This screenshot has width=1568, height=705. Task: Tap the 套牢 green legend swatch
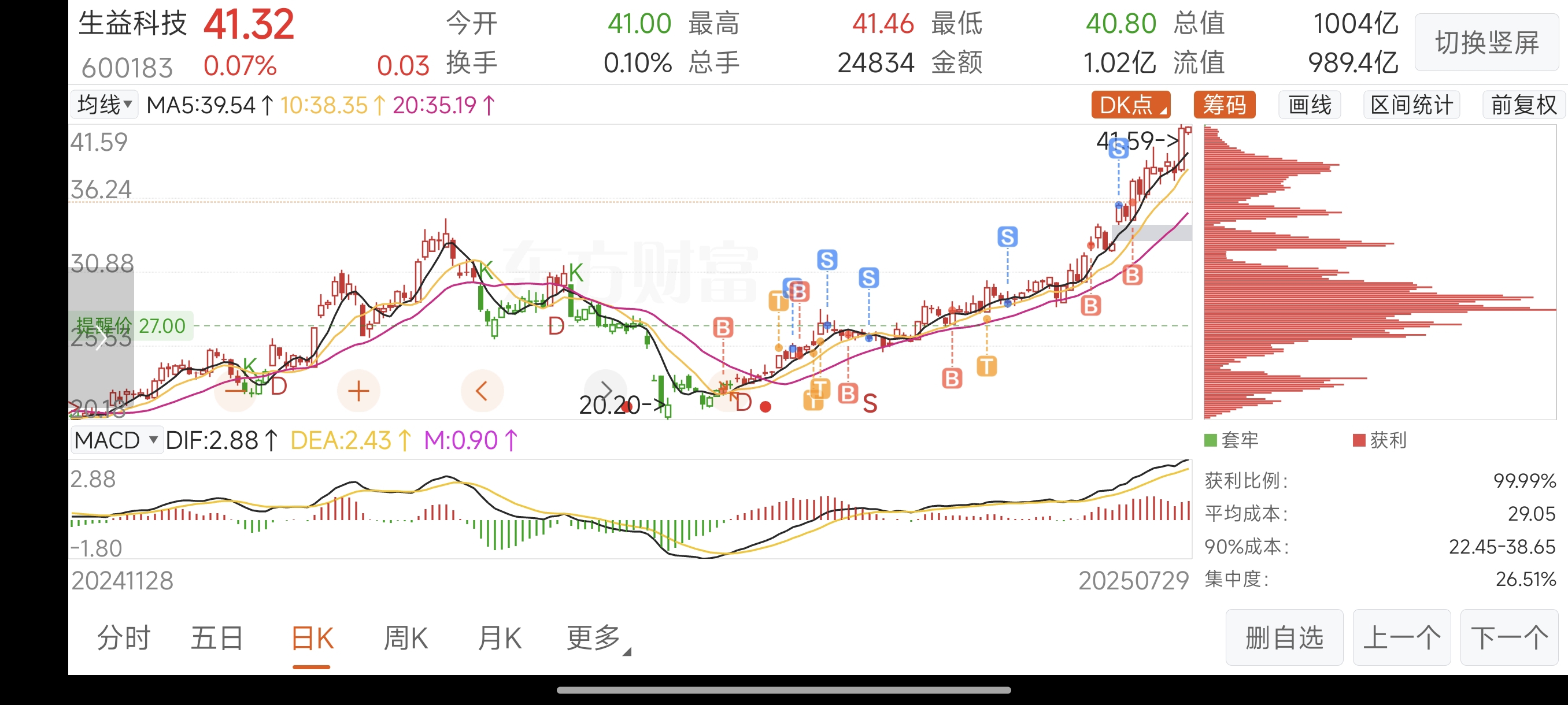tap(1210, 440)
